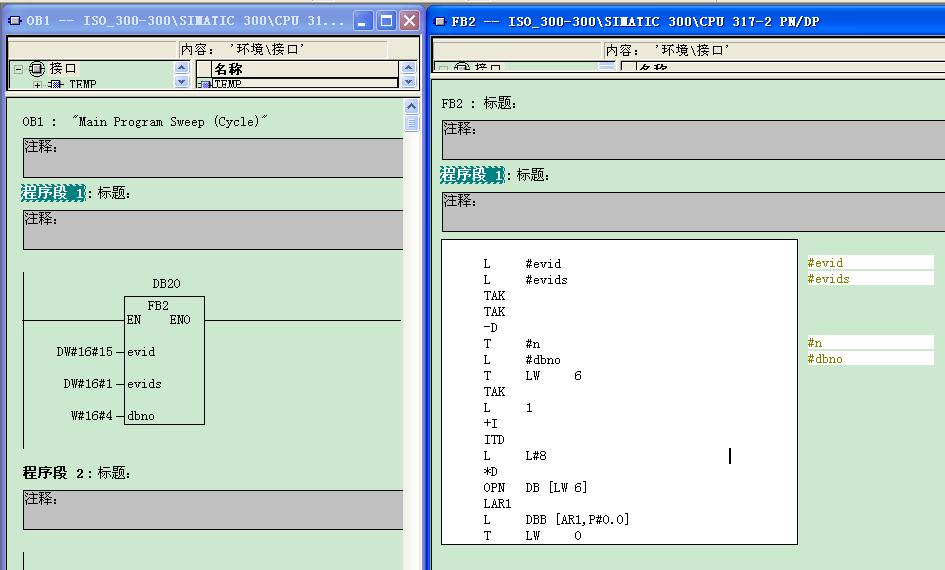Click the "L DBB [AR1,P#0.0]" line
The image size is (945, 570).
pos(556,519)
